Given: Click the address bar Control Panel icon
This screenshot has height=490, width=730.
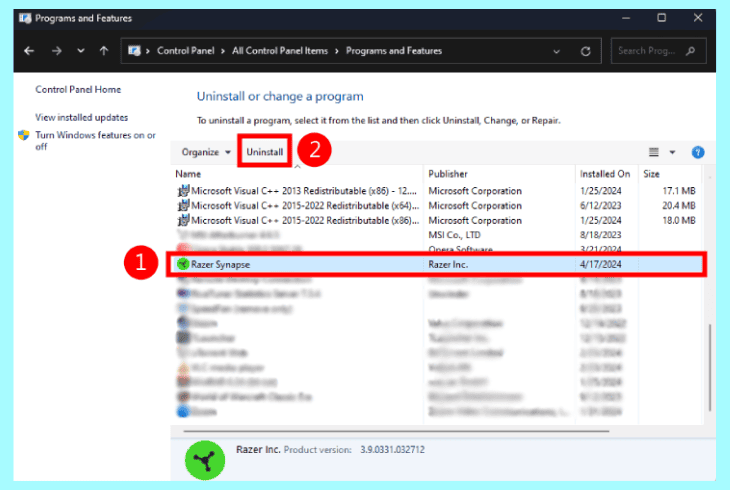Looking at the screenshot, I should [134, 51].
